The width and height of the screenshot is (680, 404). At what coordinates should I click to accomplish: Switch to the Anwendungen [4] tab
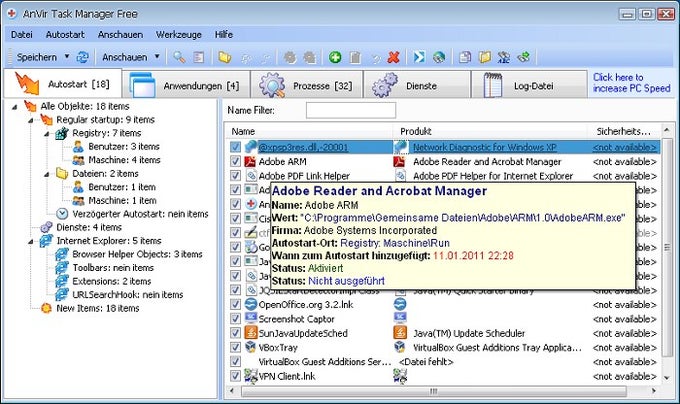(x=187, y=85)
